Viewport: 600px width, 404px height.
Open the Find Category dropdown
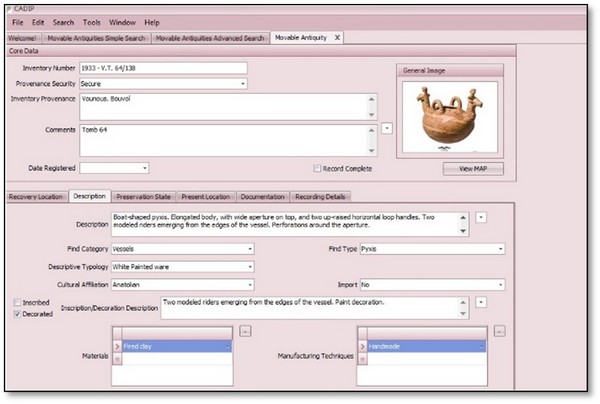coord(250,249)
